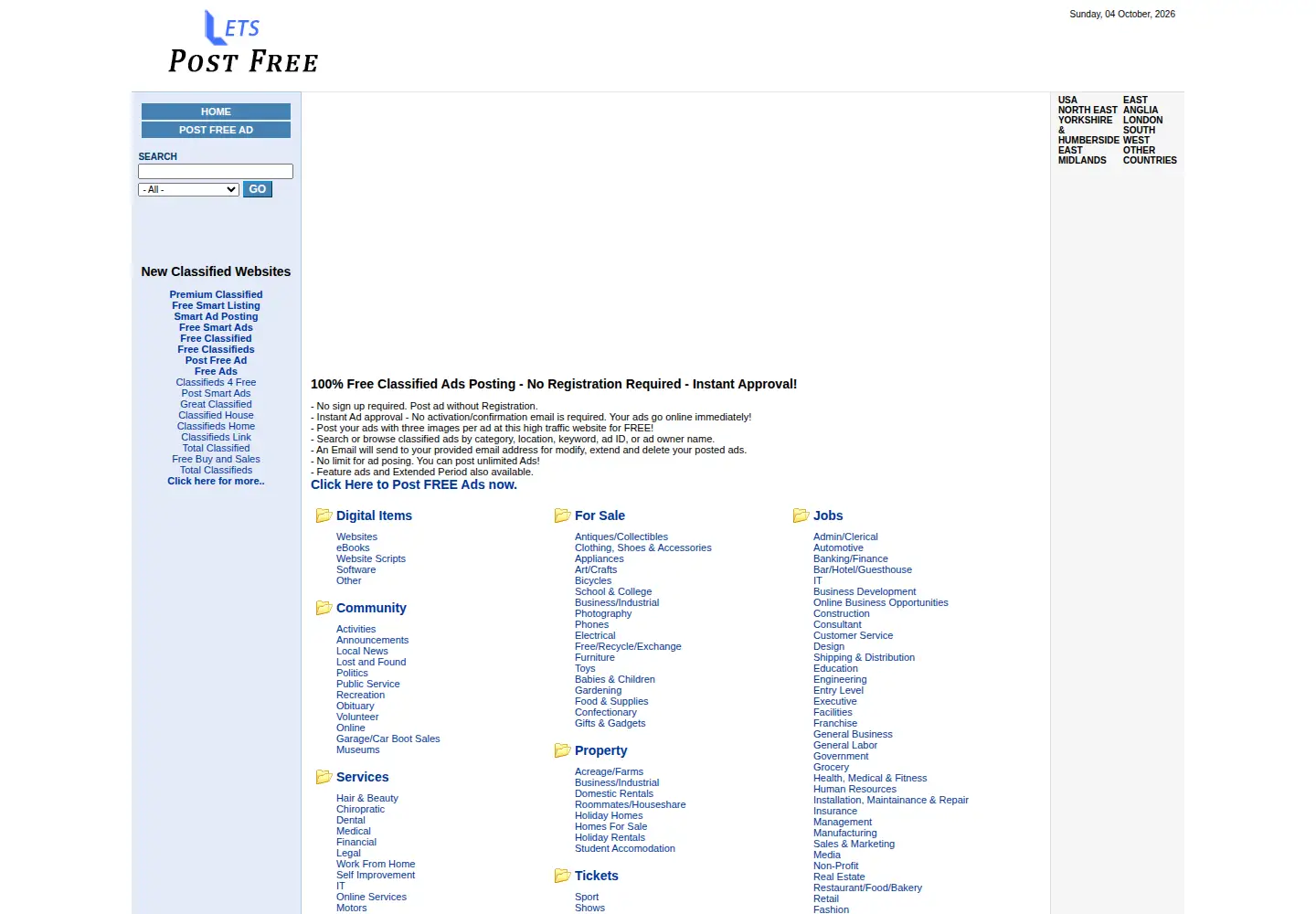
Task: Open the Free Buy and Sales link
Action: point(216,459)
